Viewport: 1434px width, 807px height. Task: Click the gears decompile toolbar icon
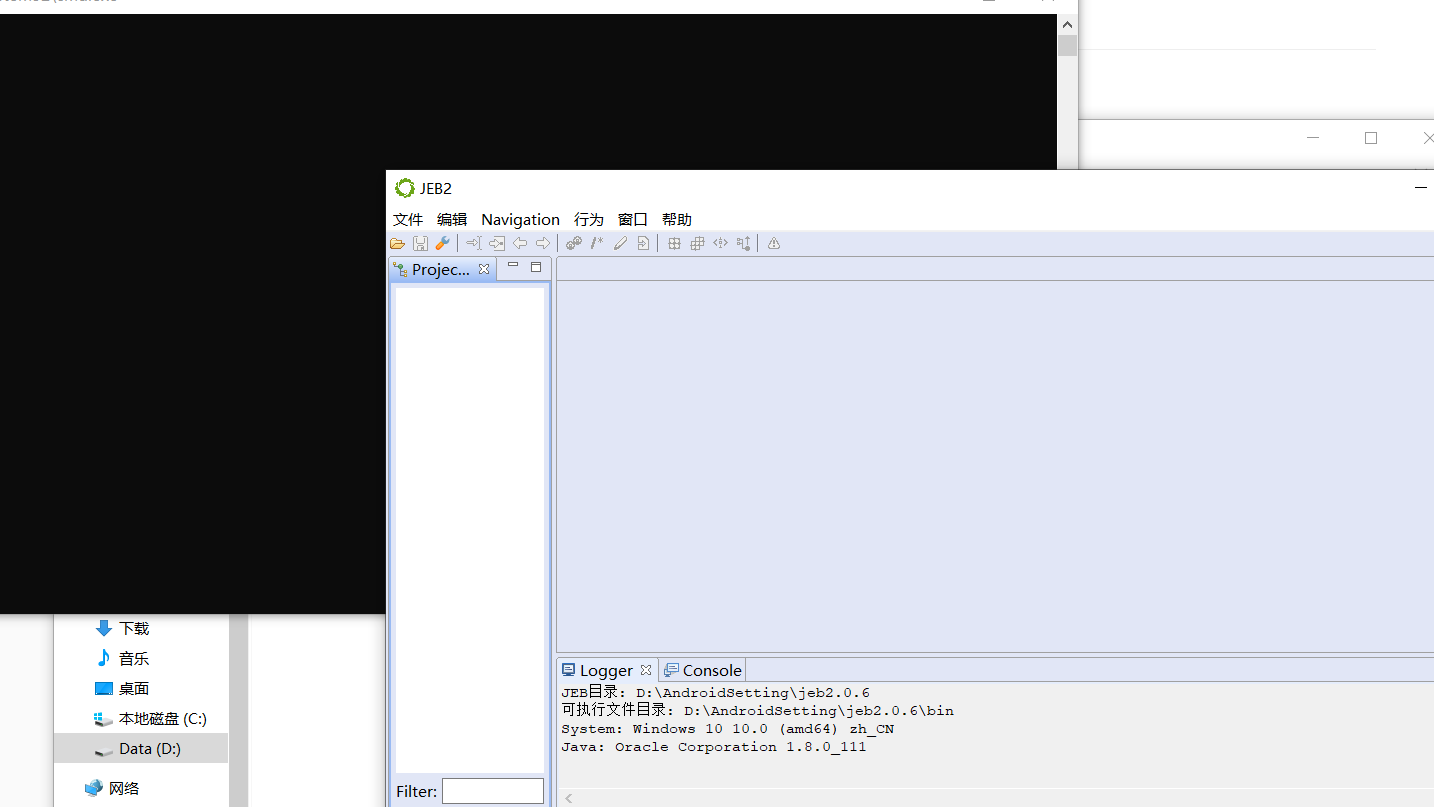click(x=573, y=243)
